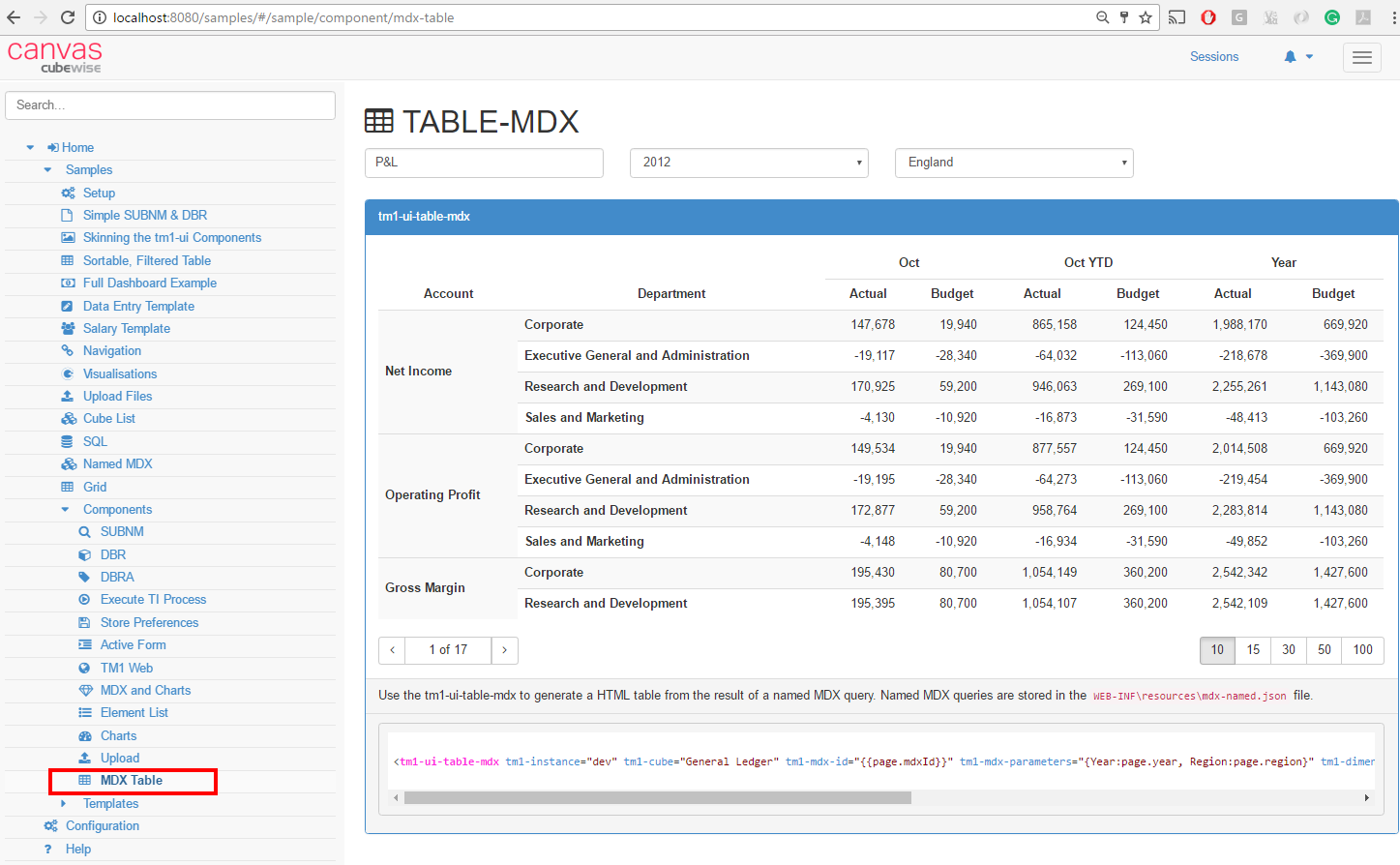Expand the Templates tree node
Viewport: 1400px width, 865px height.
coord(64,804)
